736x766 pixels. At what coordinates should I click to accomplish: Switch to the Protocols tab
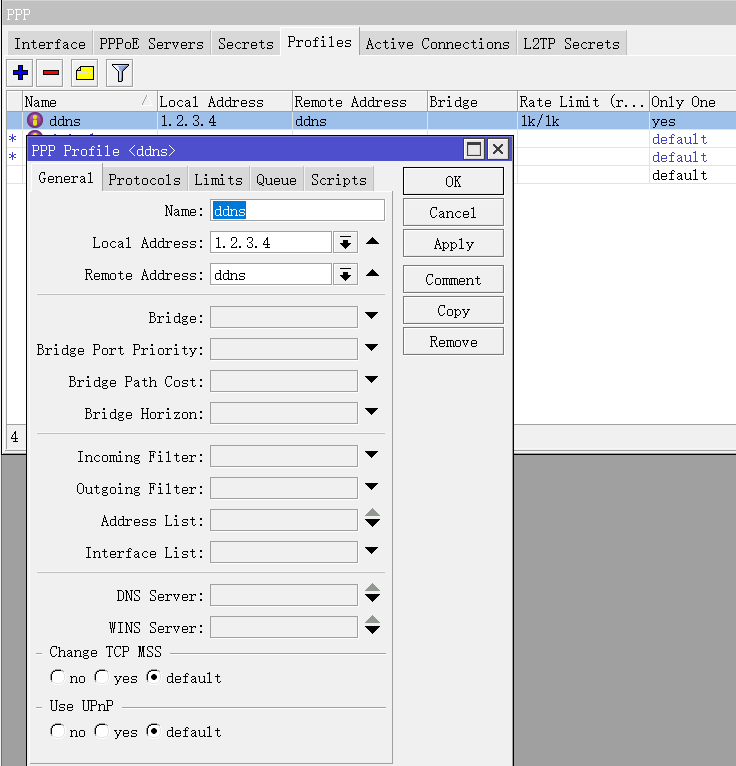tap(144, 180)
